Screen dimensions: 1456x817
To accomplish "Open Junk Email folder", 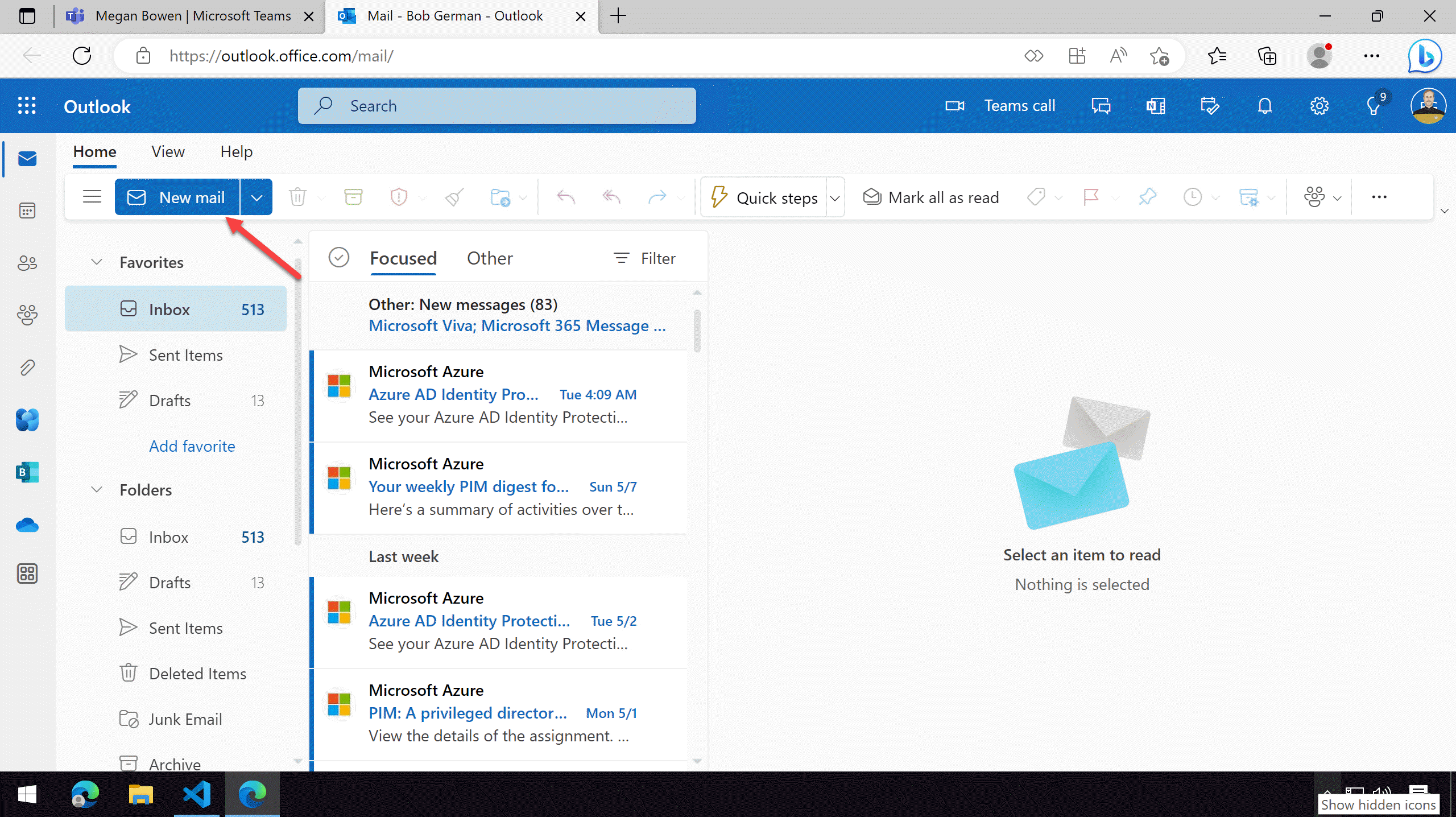I will pyautogui.click(x=175, y=719).
